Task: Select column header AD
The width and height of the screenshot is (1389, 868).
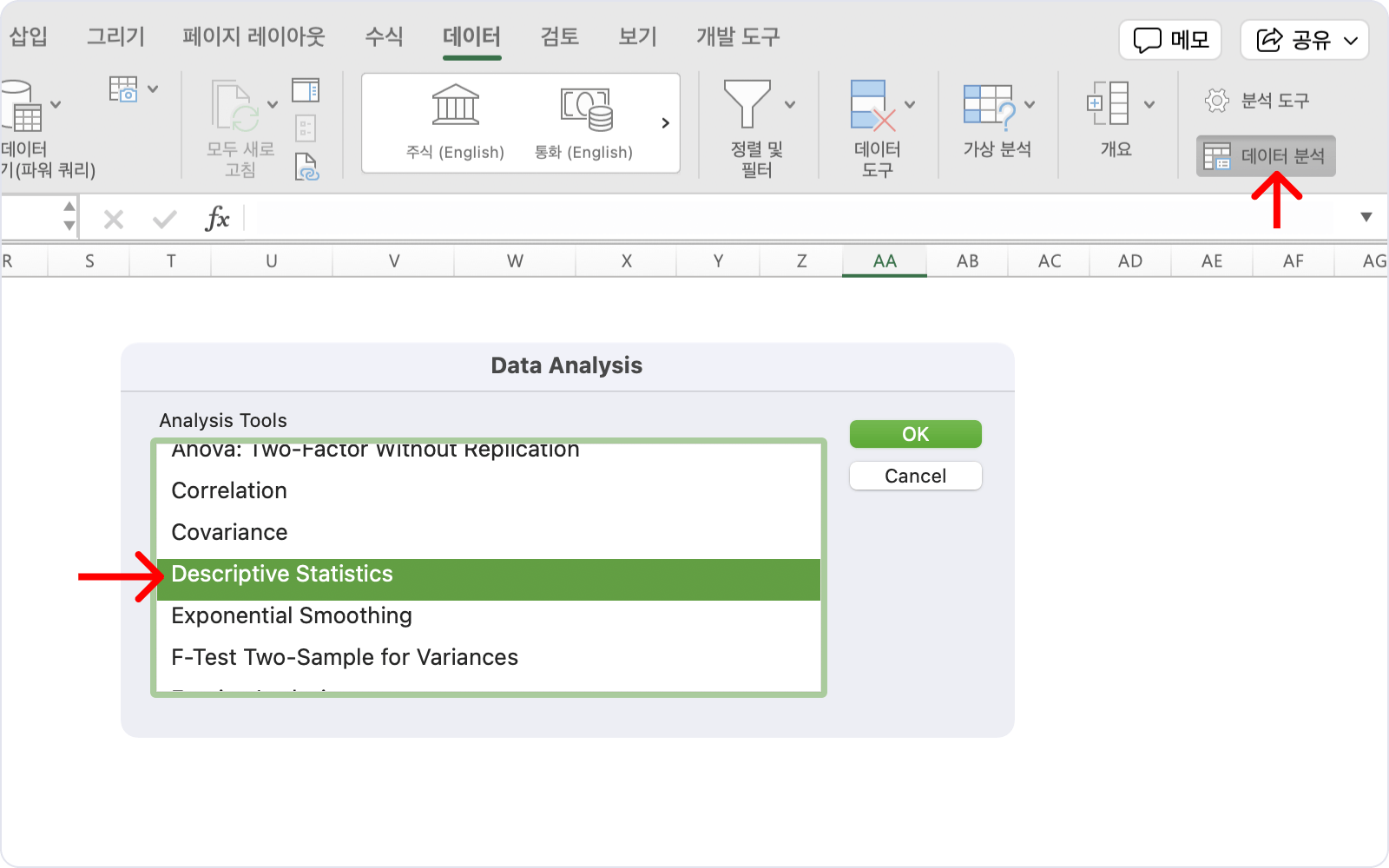Action: [x=1130, y=261]
